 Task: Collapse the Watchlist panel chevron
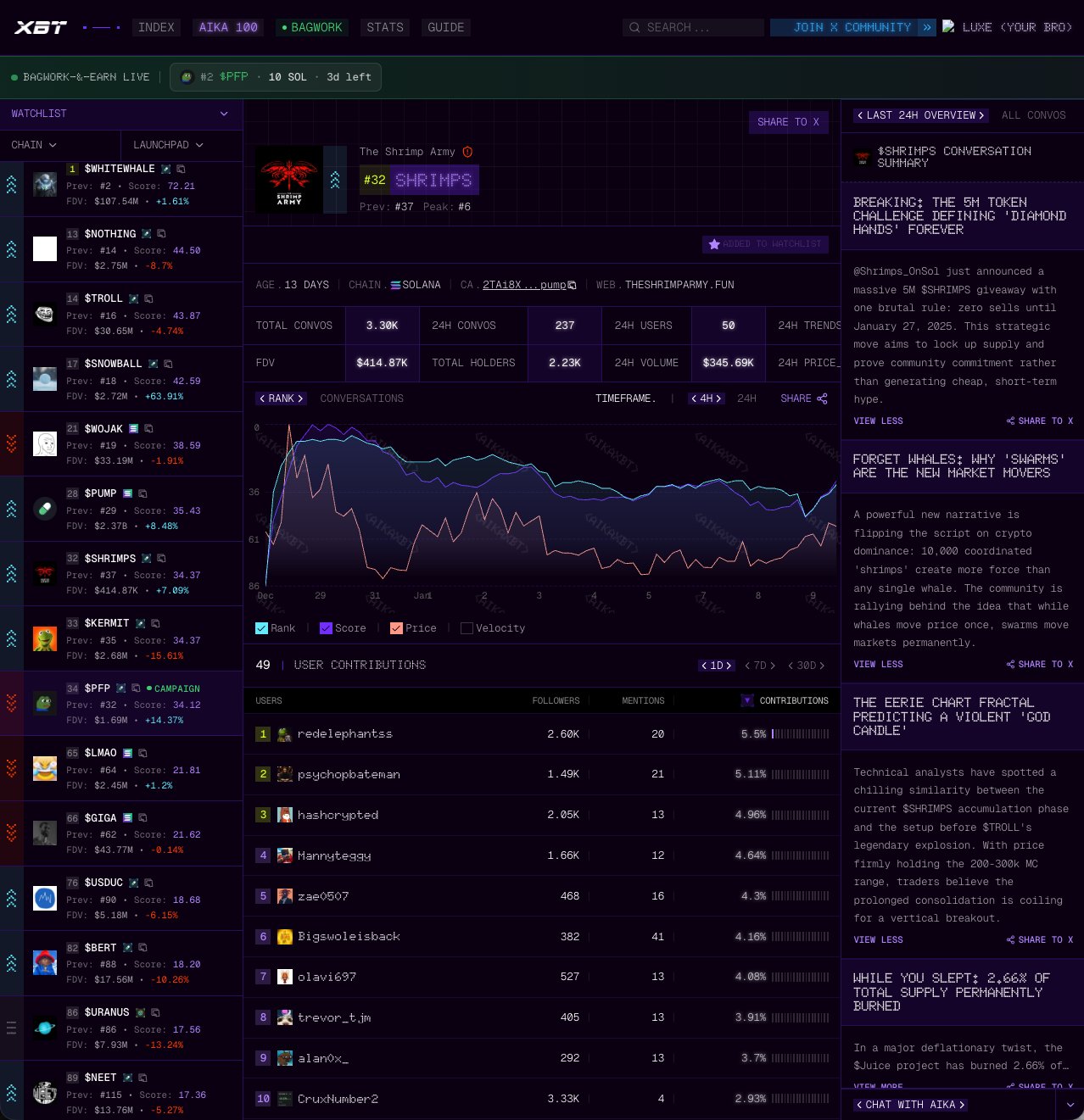224,114
